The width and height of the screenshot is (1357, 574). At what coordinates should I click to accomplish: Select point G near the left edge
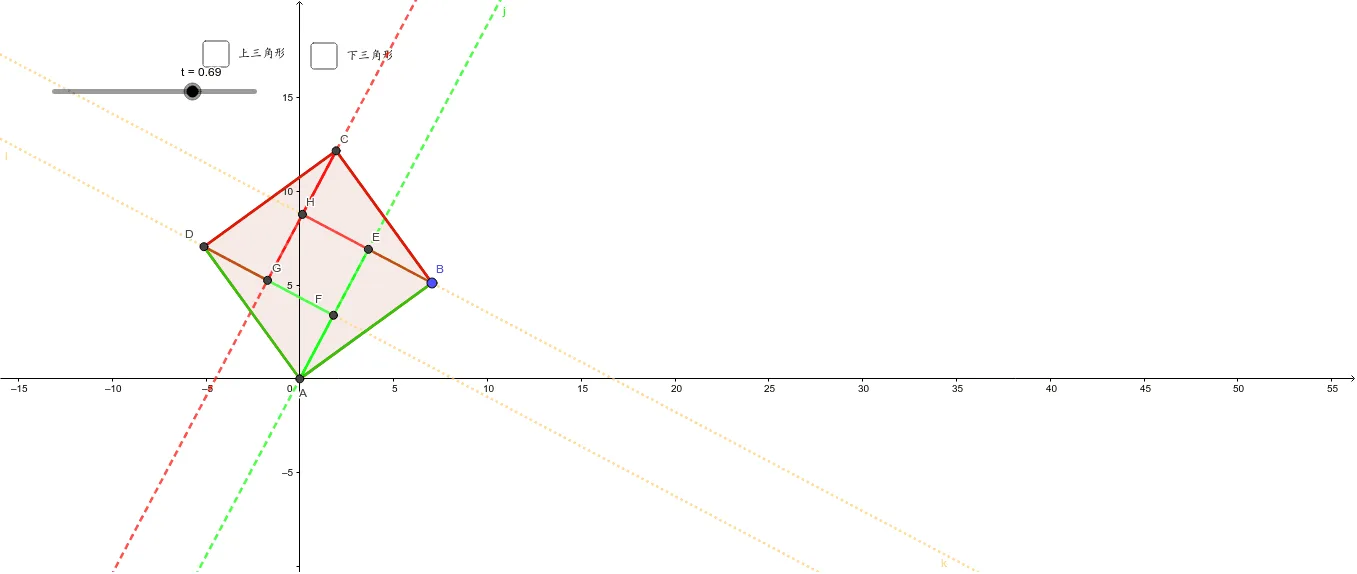[267, 280]
